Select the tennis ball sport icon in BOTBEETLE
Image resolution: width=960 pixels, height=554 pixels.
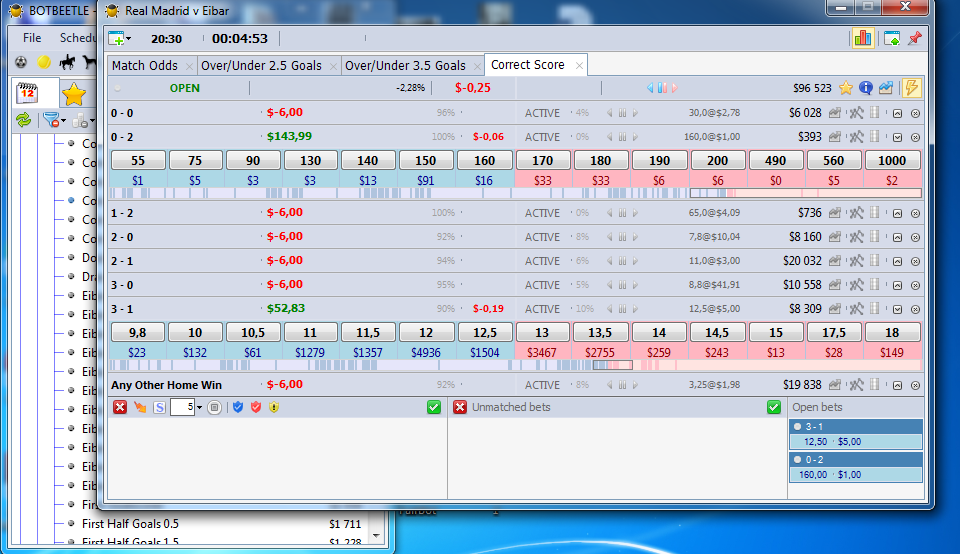44,62
